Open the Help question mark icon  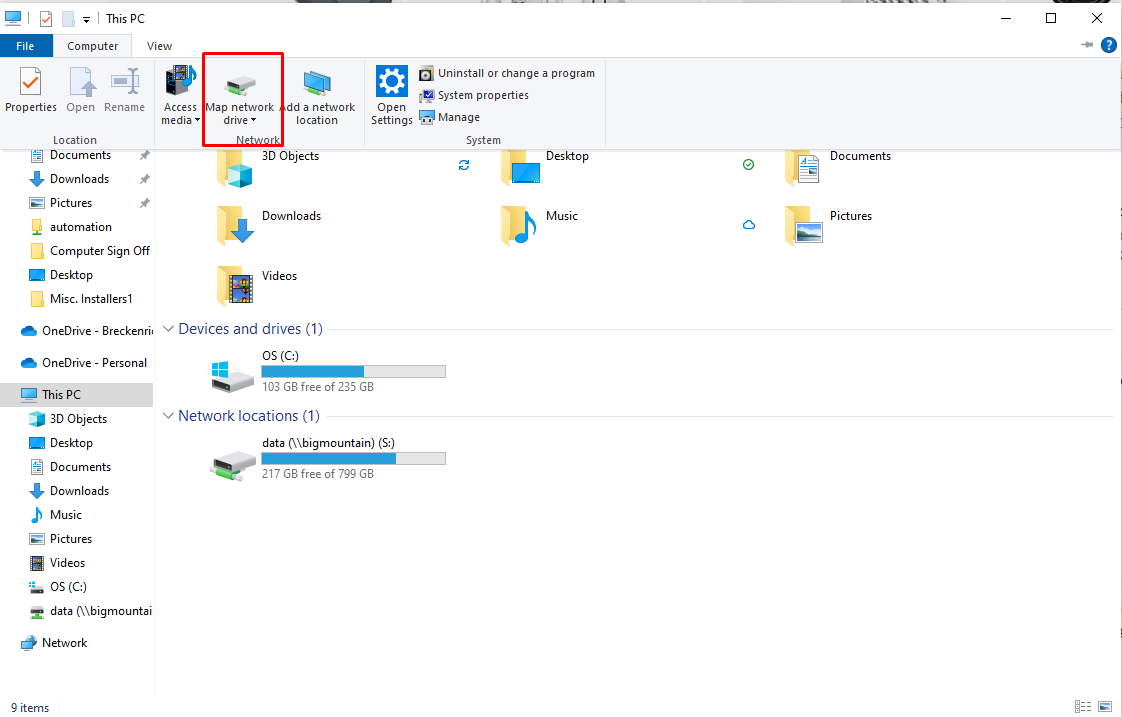(x=1109, y=45)
